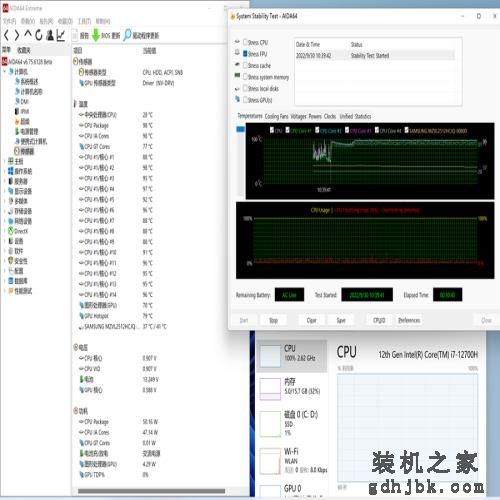The image size is (500, 500).
Task: Click the refresh icon in AIDA64 toolbar
Action: click(39, 35)
